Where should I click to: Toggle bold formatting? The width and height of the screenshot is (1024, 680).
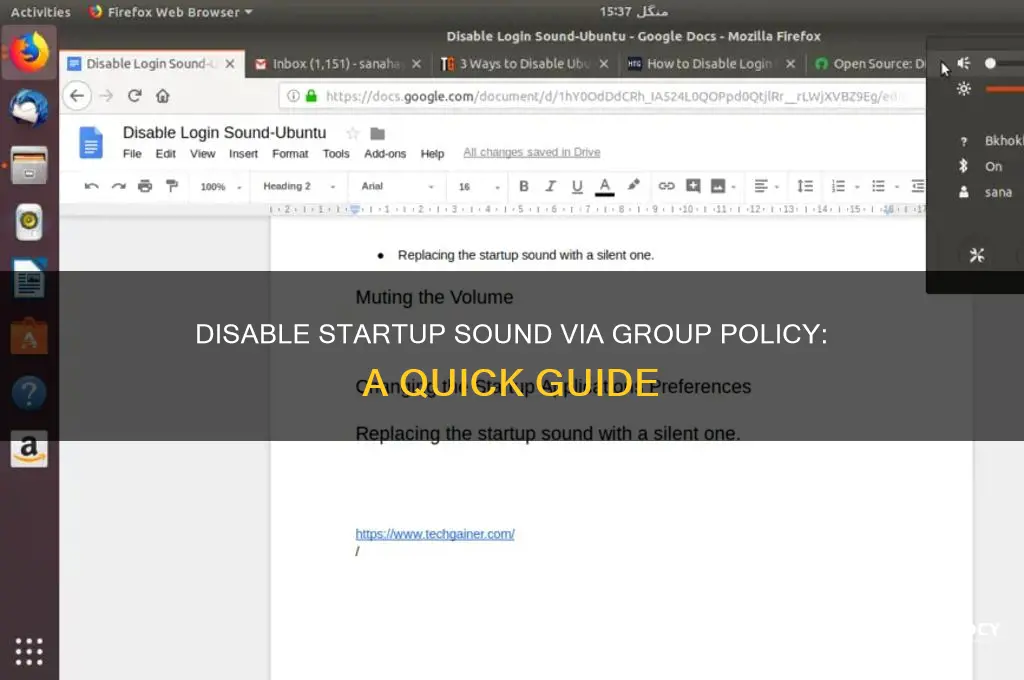[524, 186]
